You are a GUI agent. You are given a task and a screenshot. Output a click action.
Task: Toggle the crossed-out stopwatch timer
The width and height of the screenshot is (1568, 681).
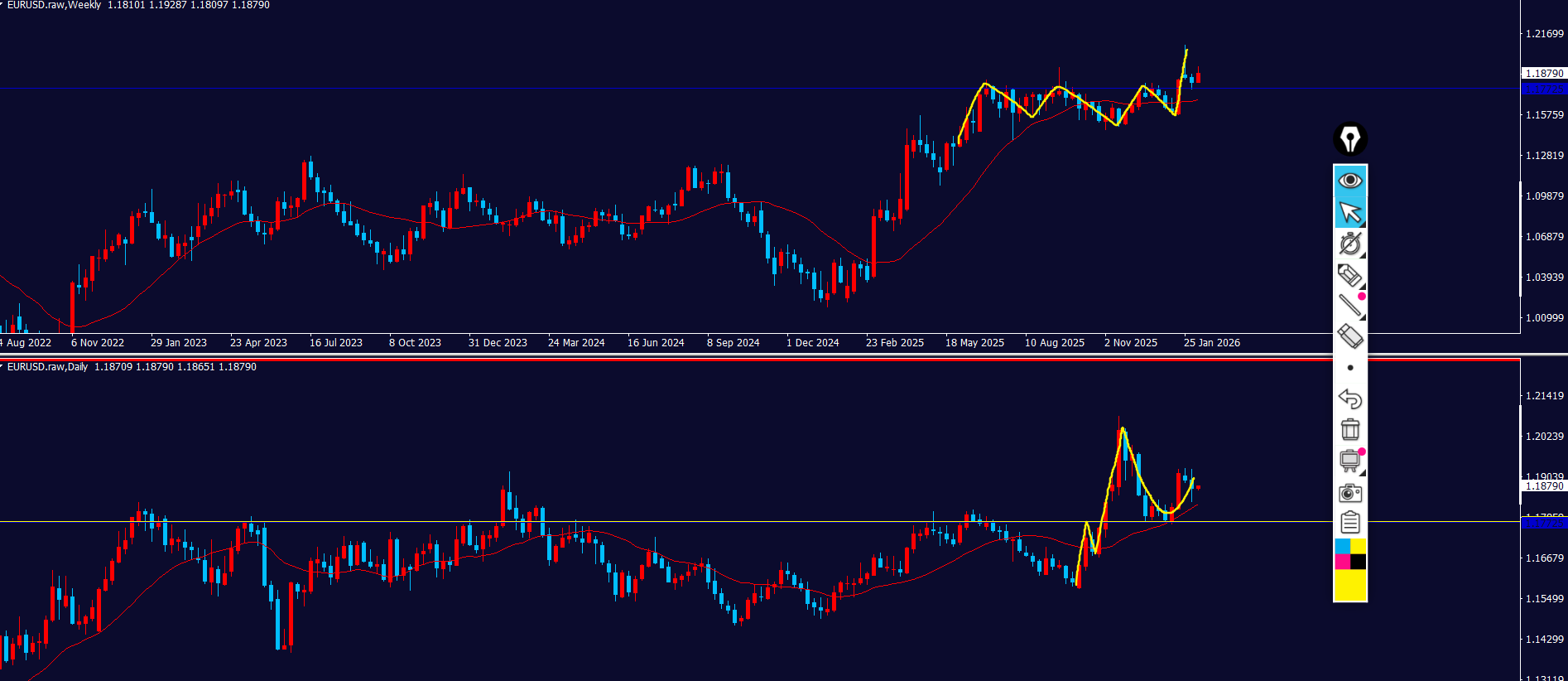tap(1349, 244)
